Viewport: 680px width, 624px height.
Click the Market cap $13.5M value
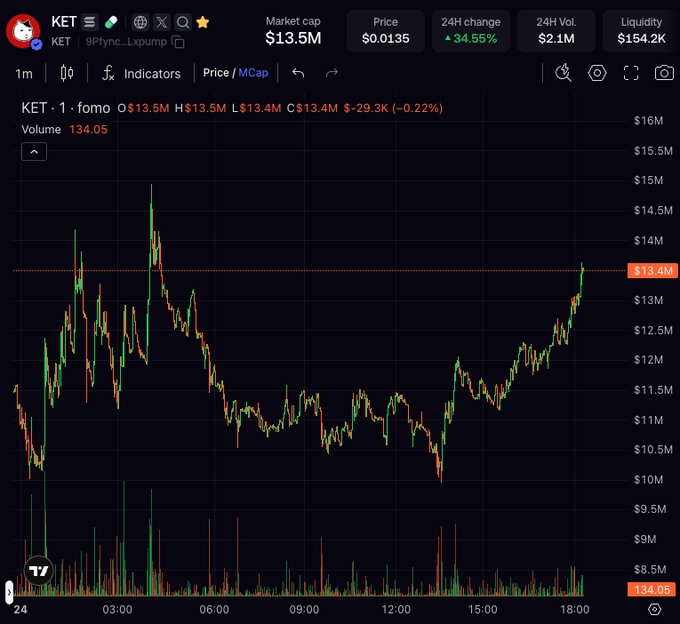[293, 38]
